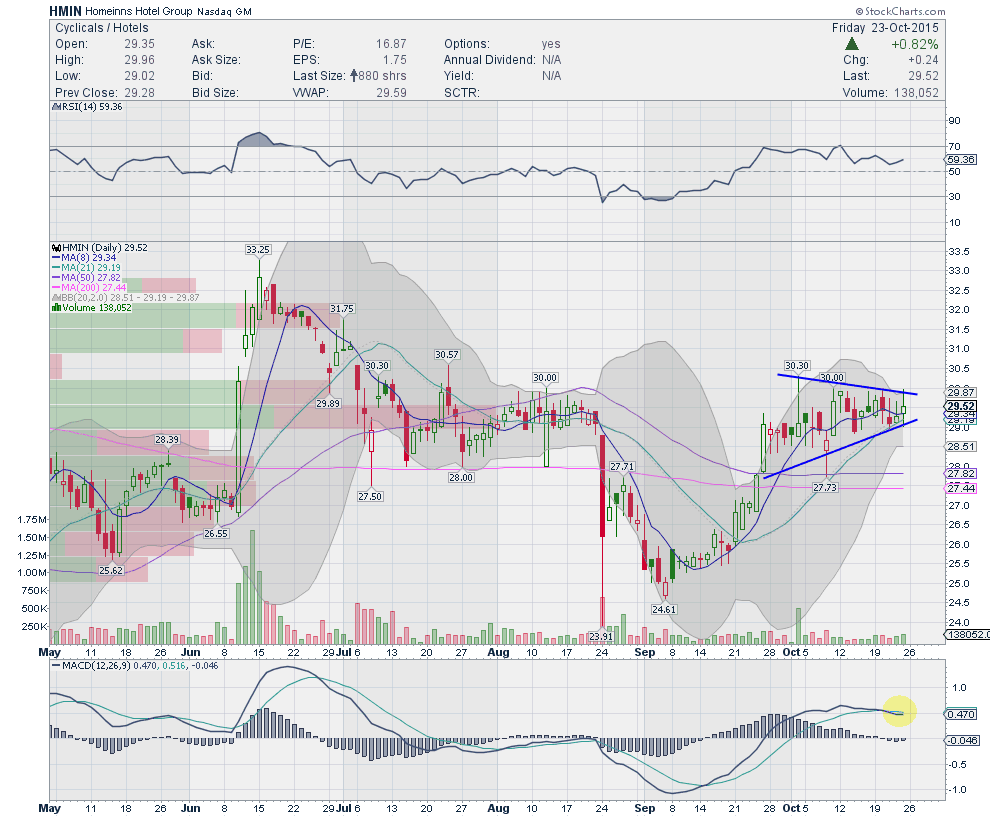
Task: Click the 33.25 peak price label
Action: point(258,249)
